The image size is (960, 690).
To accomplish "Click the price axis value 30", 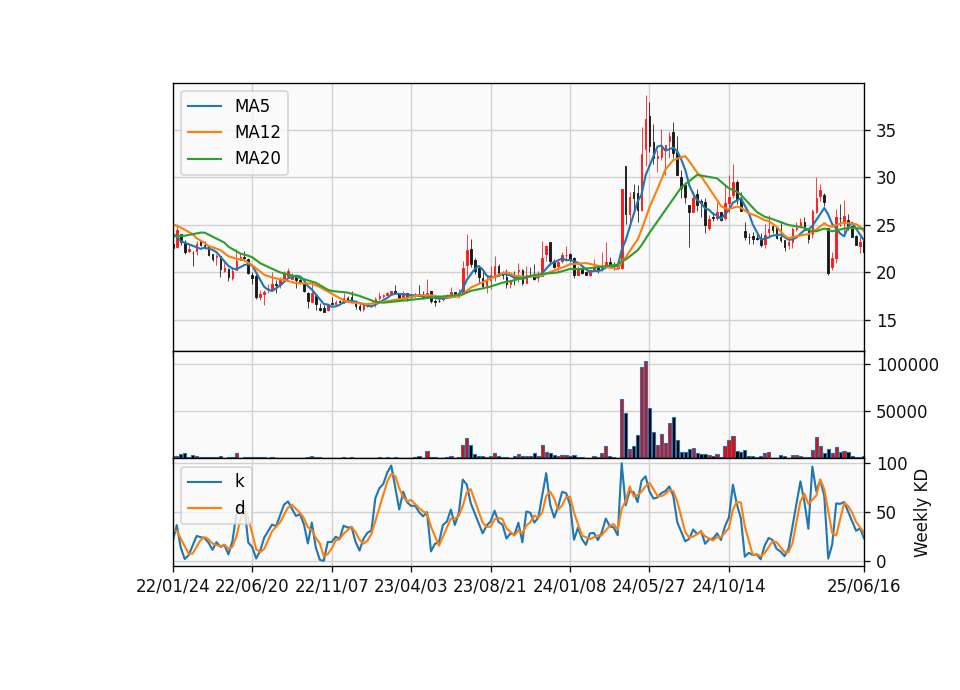I will pos(887,178).
